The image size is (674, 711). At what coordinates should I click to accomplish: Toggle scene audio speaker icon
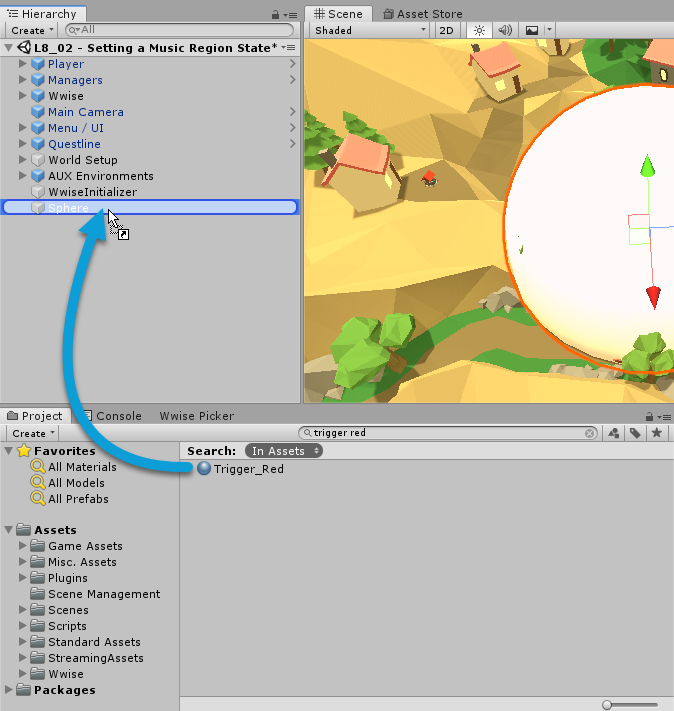[505, 31]
